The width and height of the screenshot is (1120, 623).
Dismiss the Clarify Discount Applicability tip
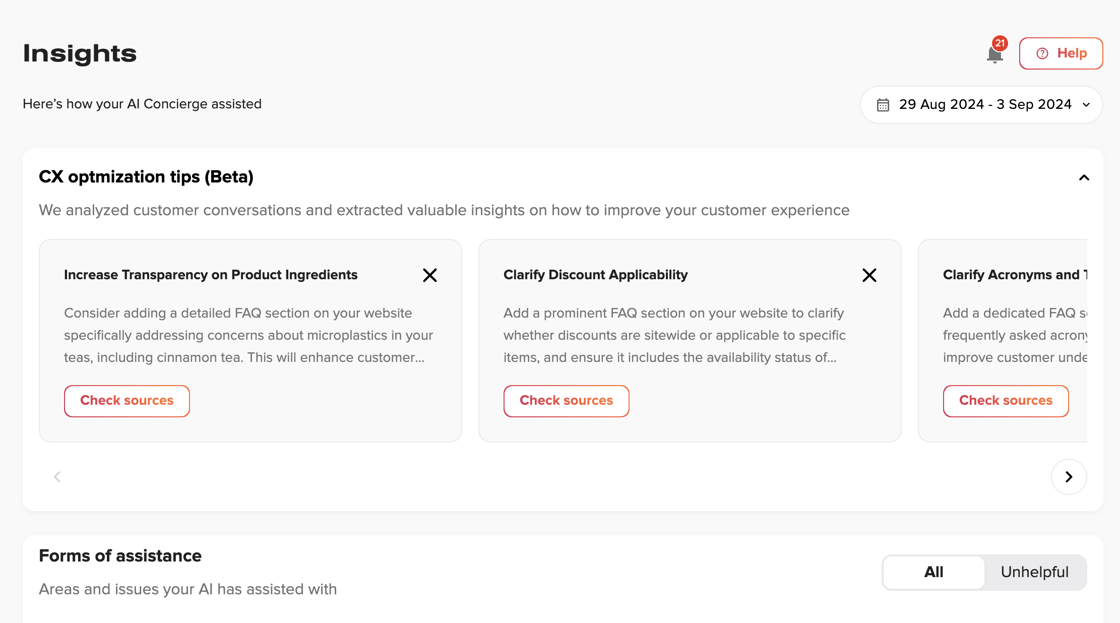pos(869,275)
